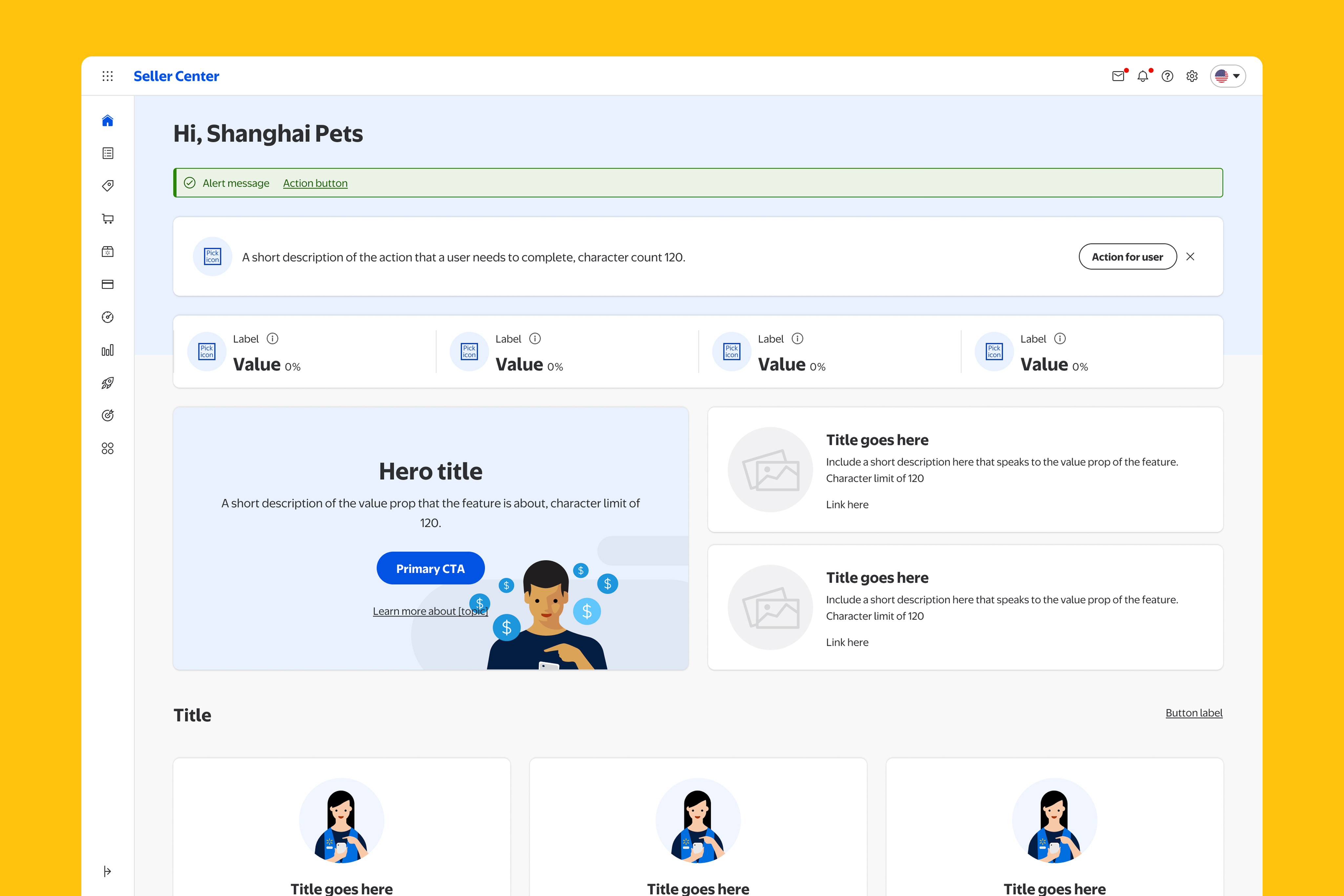Screen dimensions: 1344x896
Task: Open the price tag sidebar icon
Action: click(108, 186)
